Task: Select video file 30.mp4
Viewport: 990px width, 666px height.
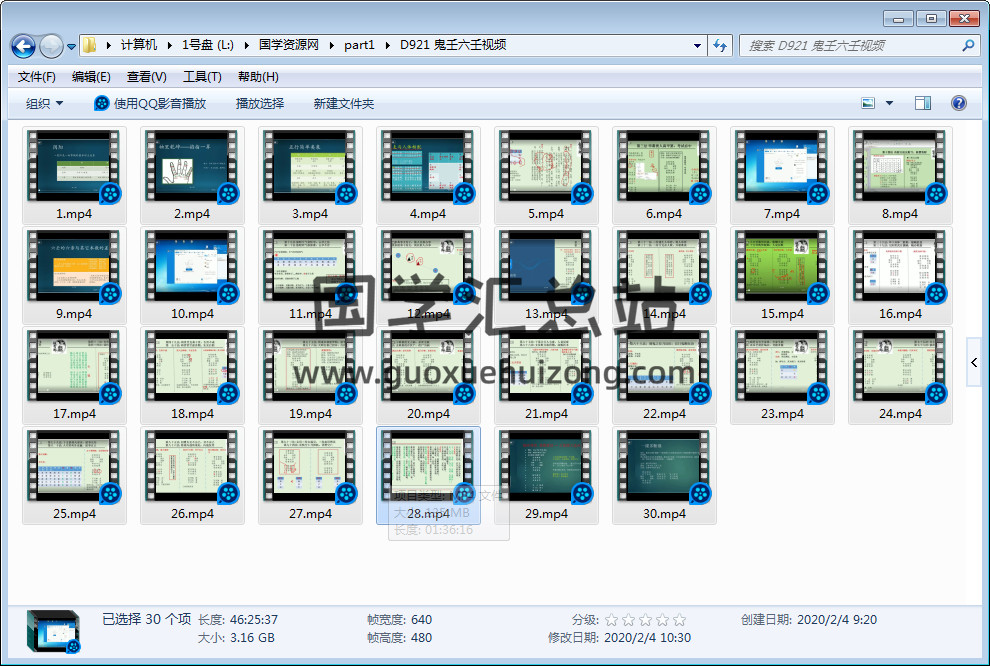Action: 664,475
